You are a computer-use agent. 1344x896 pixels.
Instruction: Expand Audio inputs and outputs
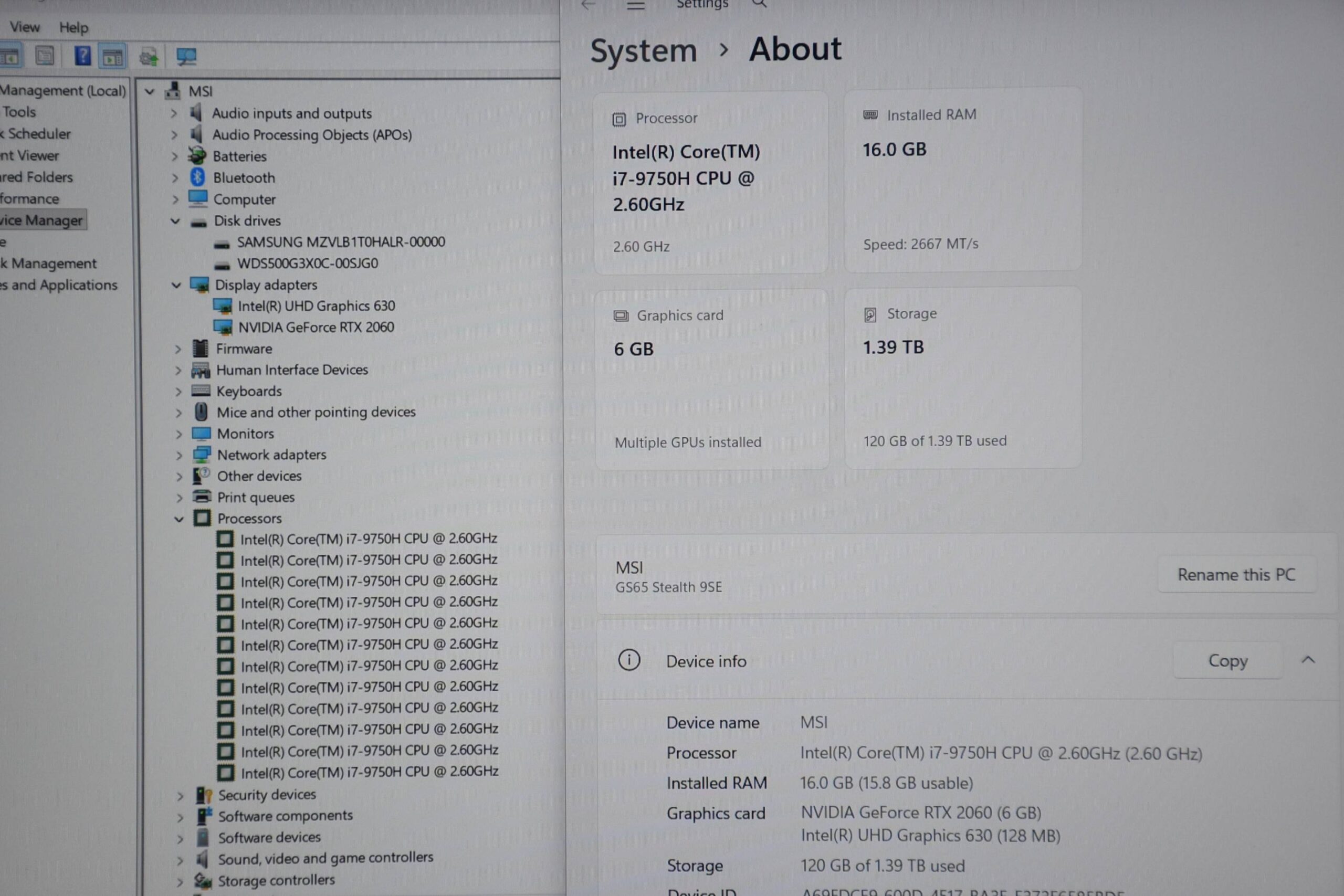(x=174, y=113)
